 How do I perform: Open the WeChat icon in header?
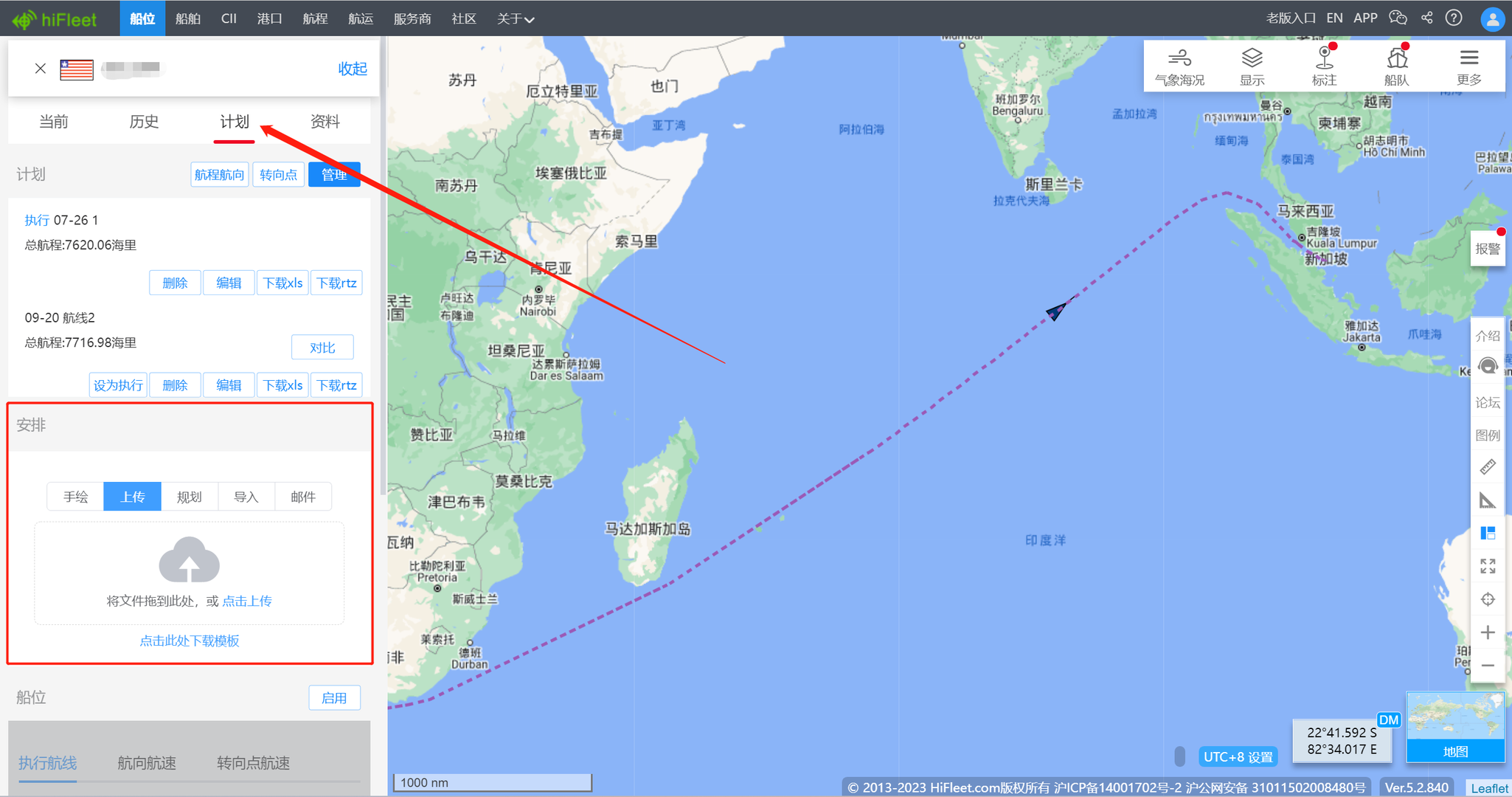[1398, 18]
